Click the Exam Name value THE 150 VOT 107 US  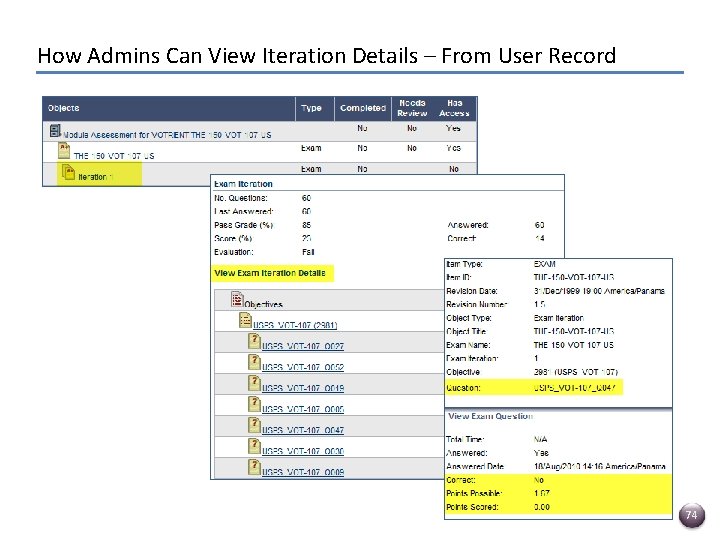click(x=574, y=345)
